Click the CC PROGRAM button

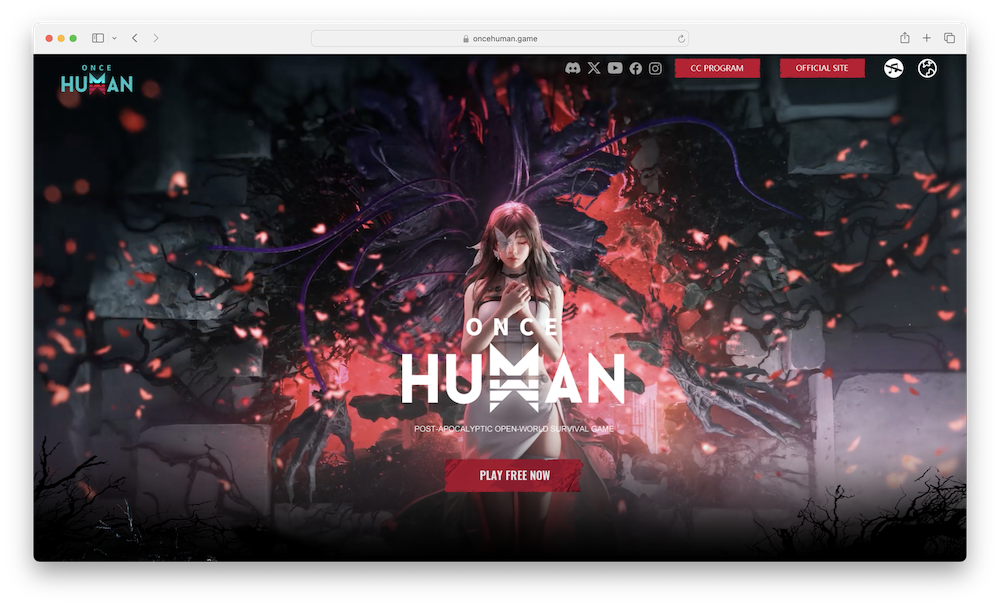tap(717, 68)
